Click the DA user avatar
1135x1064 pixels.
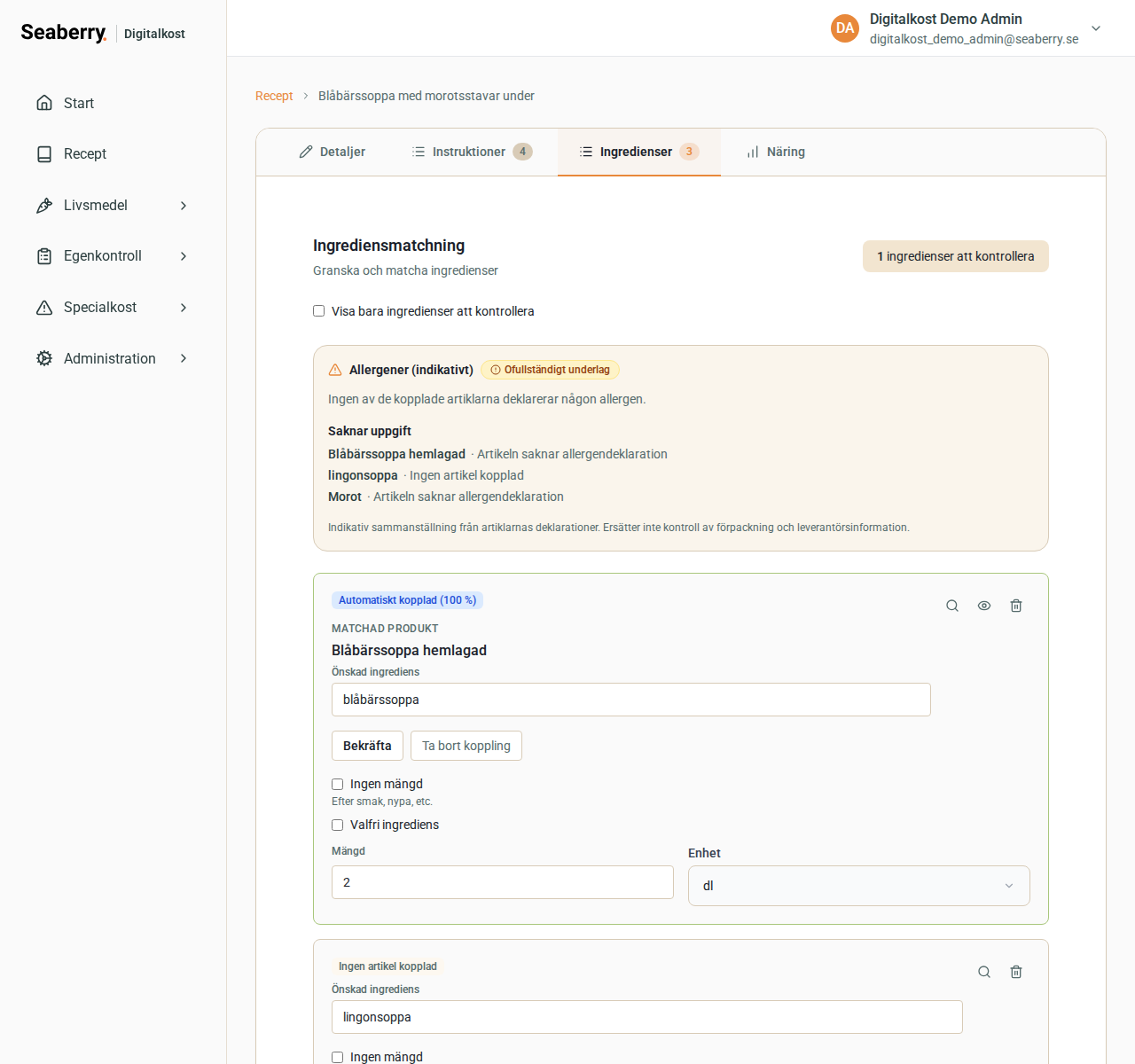(x=845, y=28)
